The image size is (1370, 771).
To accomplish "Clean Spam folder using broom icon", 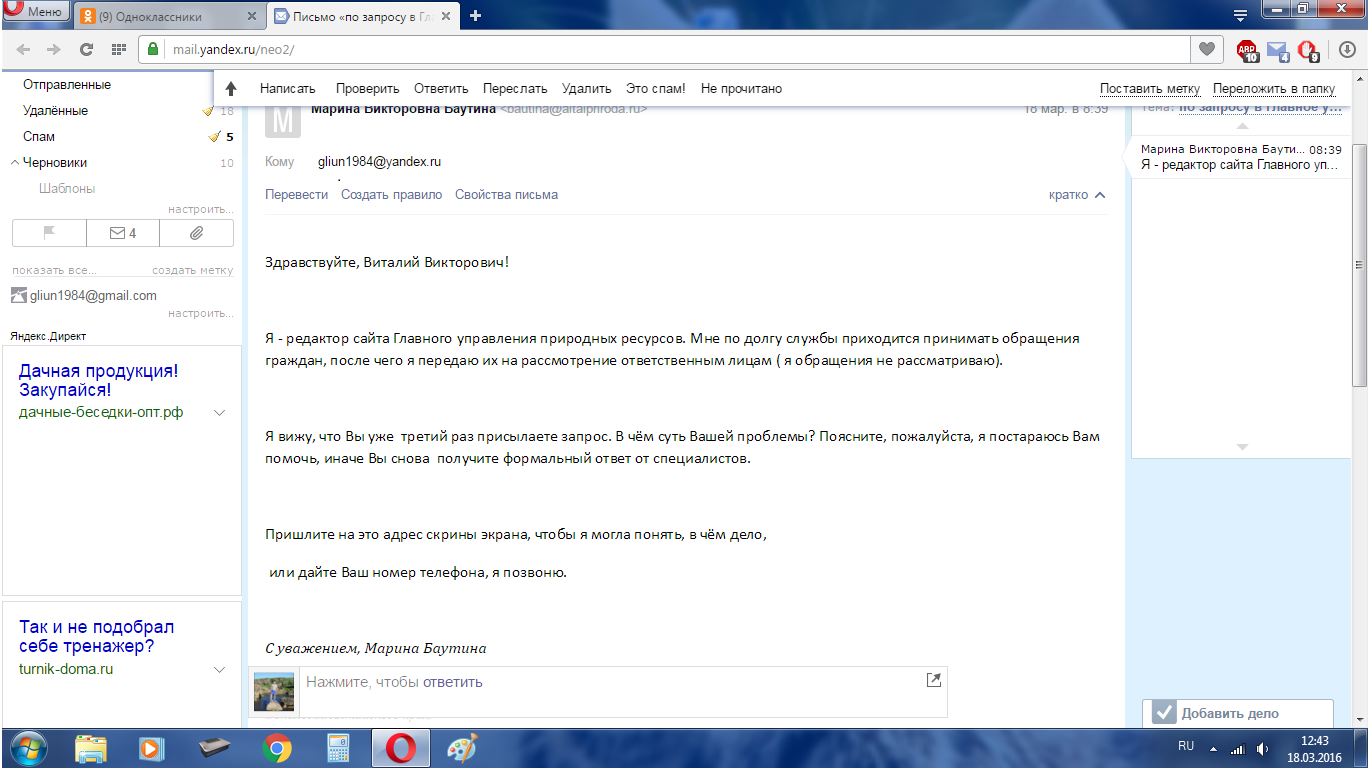I will [213, 137].
